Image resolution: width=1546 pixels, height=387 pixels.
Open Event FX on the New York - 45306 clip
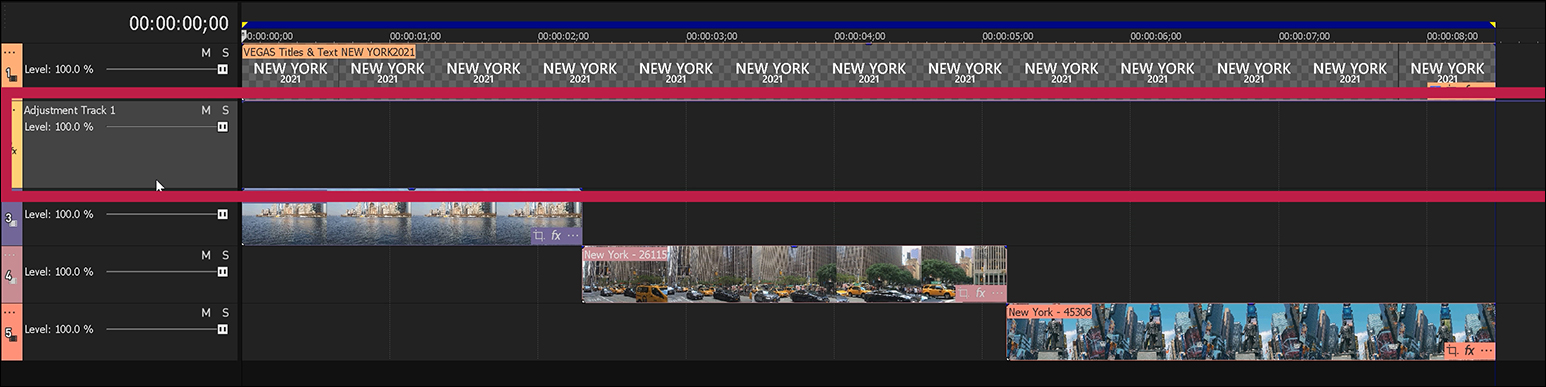coord(1469,351)
